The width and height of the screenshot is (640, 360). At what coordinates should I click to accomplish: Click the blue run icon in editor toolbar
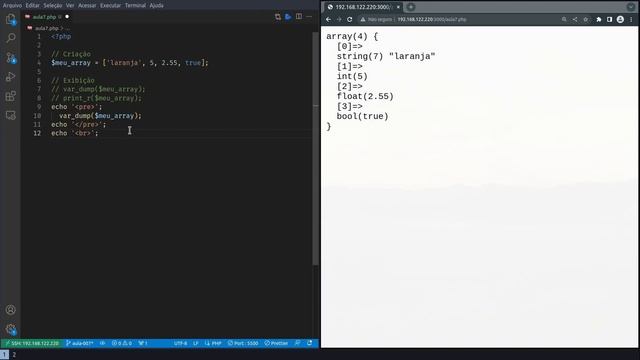(x=288, y=17)
